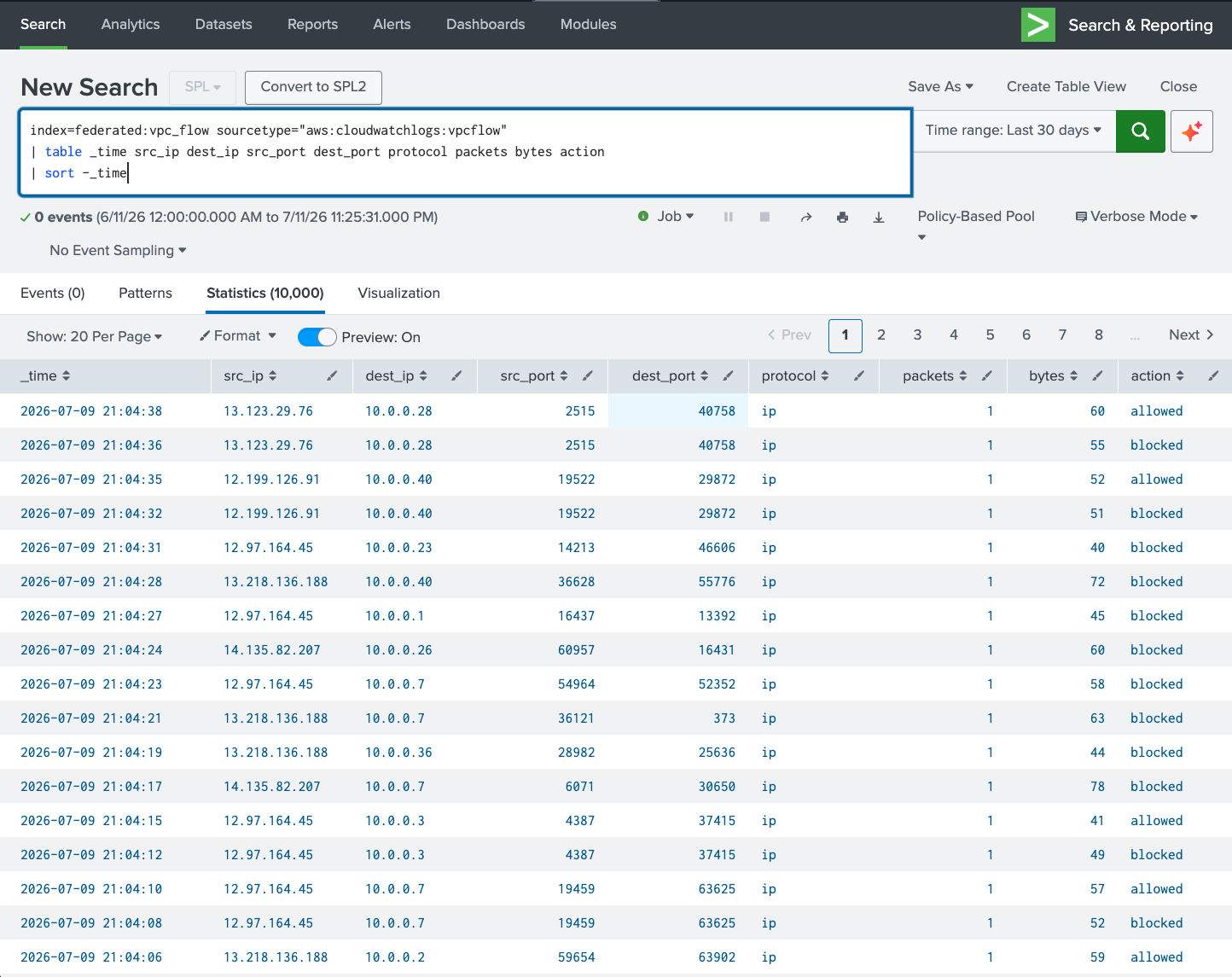Open Alerts from the top navigation

(x=392, y=24)
